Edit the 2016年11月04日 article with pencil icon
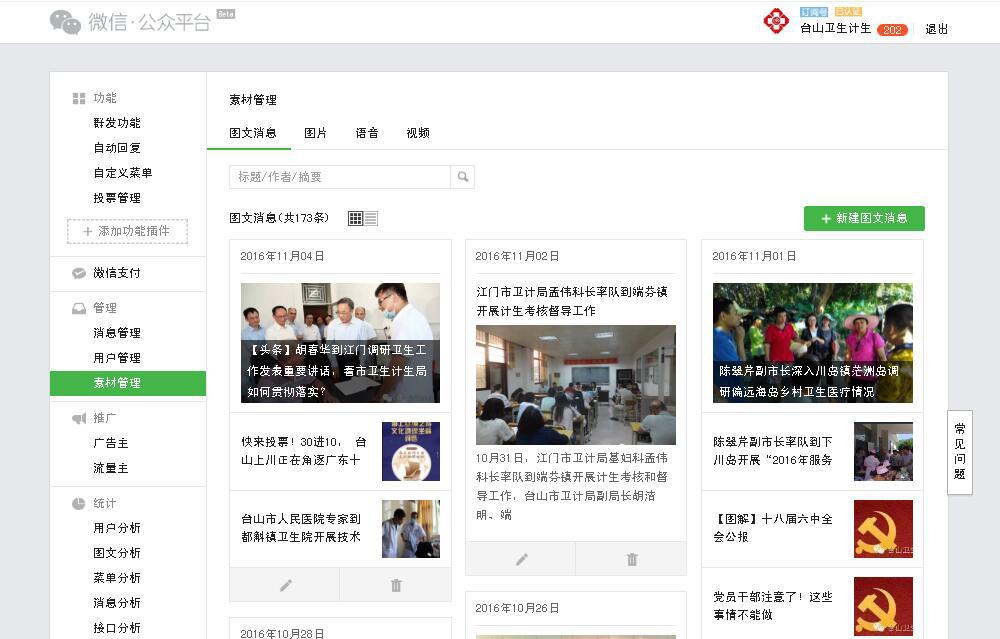Image resolution: width=1000 pixels, height=639 pixels. click(285, 585)
